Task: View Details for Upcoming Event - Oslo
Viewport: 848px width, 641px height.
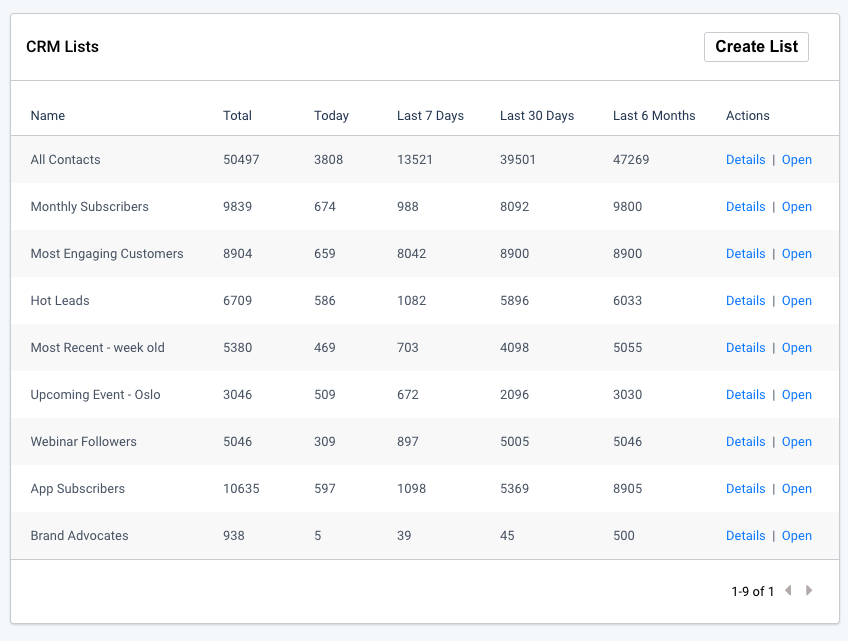Action: [745, 394]
